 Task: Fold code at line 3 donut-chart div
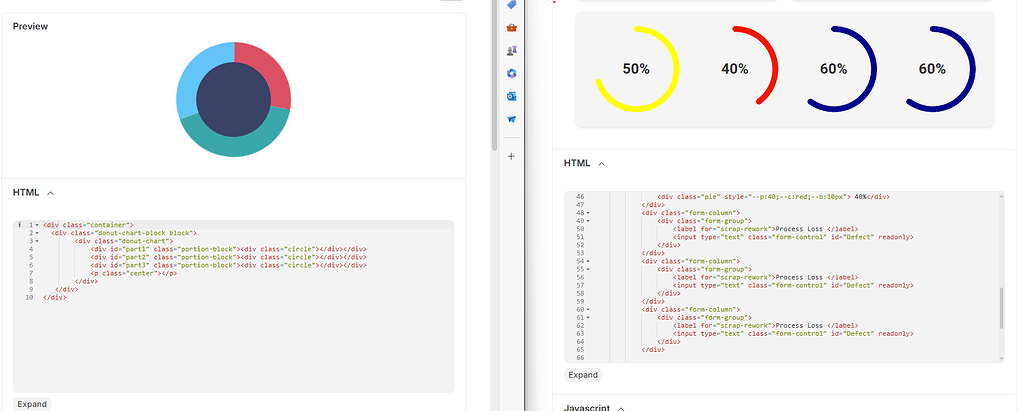click(37, 240)
